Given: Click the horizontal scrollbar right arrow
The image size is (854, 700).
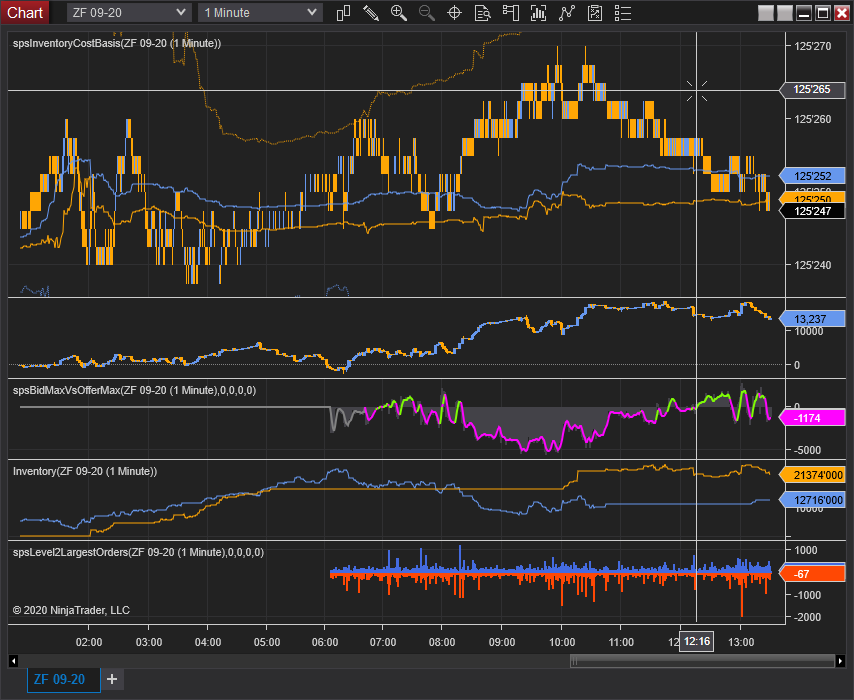Looking at the screenshot, I should 840,661.
